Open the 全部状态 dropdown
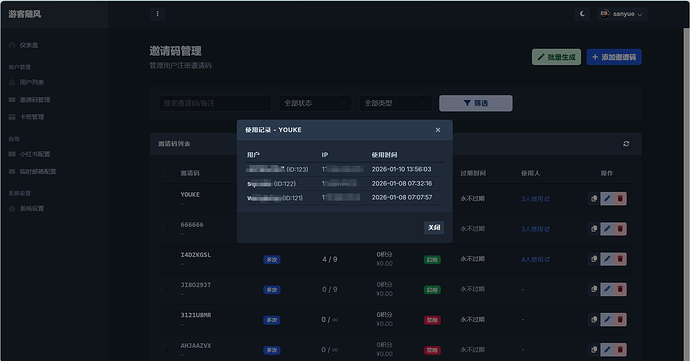This screenshot has width=690, height=361. pos(315,103)
